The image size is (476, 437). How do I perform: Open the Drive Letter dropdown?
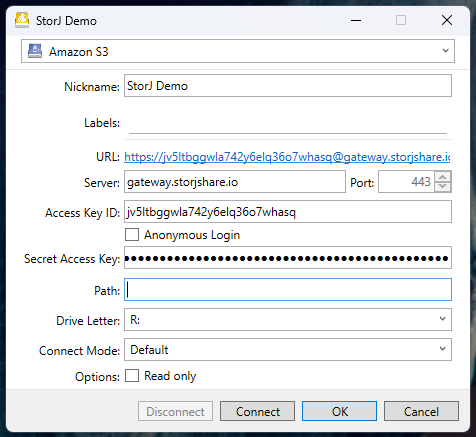pos(442,319)
